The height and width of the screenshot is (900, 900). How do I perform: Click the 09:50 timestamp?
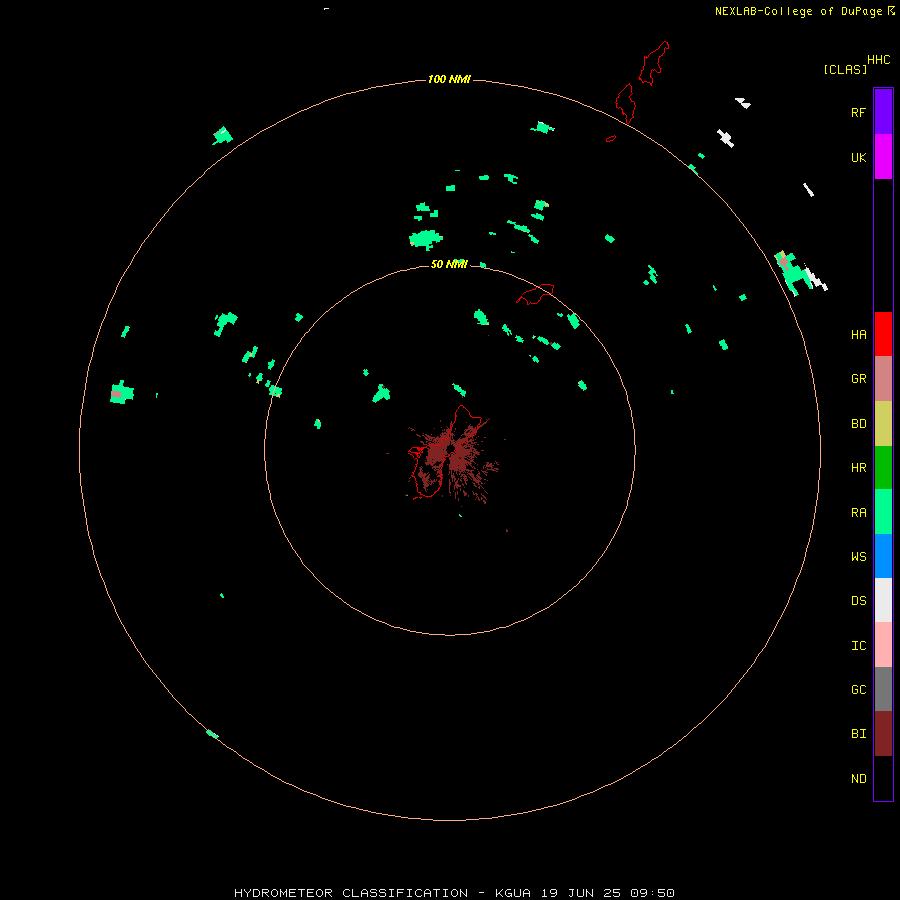[x=652, y=893]
